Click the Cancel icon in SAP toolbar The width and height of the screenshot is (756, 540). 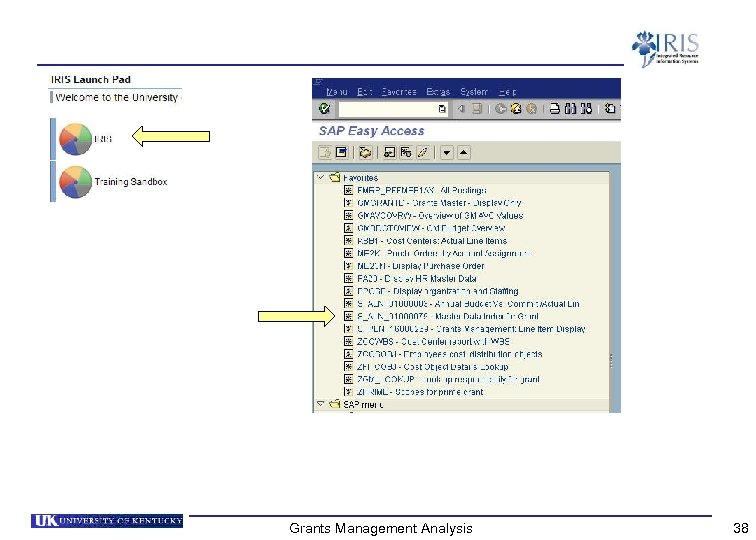coord(531,108)
